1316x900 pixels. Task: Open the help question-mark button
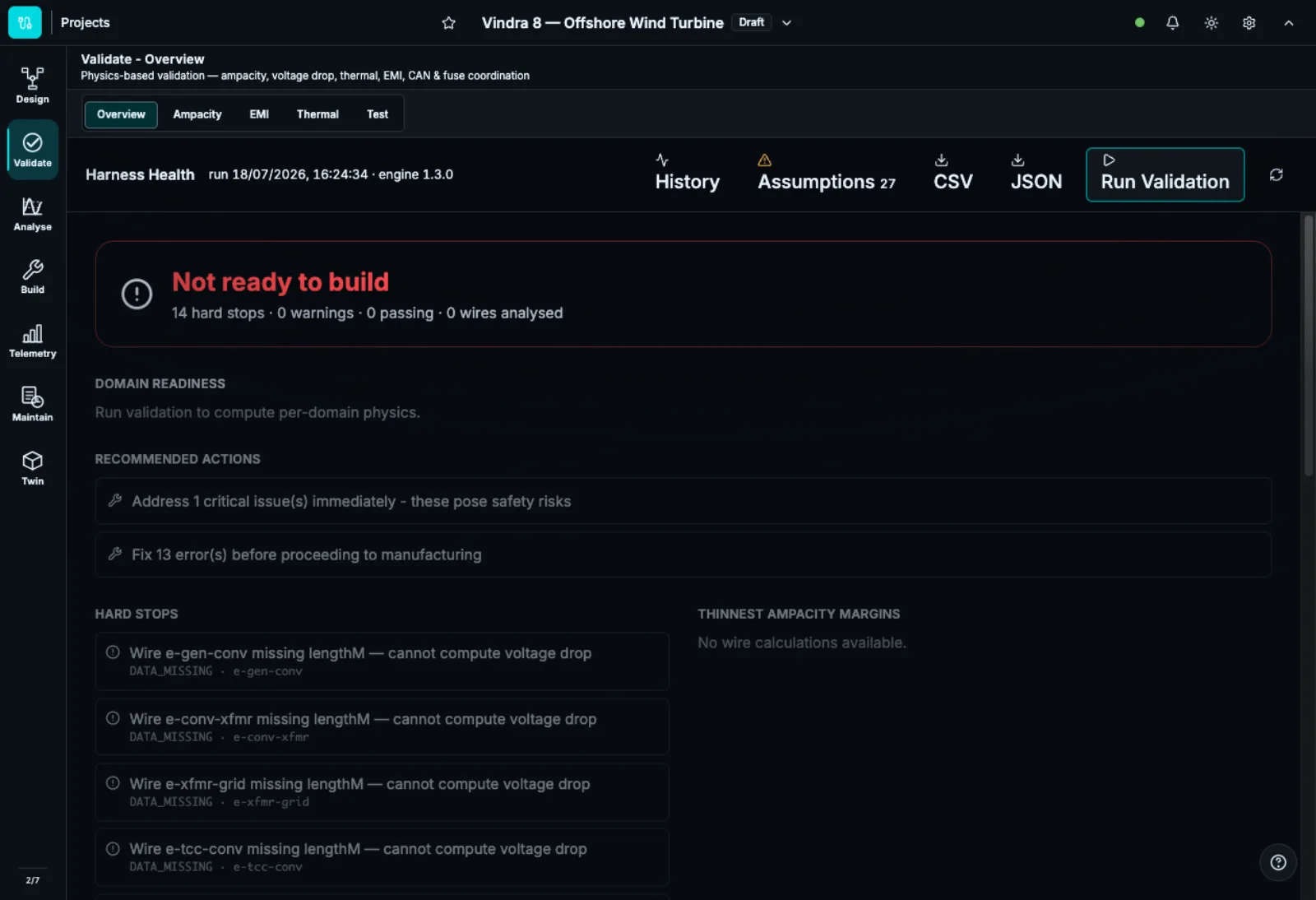(x=1277, y=862)
